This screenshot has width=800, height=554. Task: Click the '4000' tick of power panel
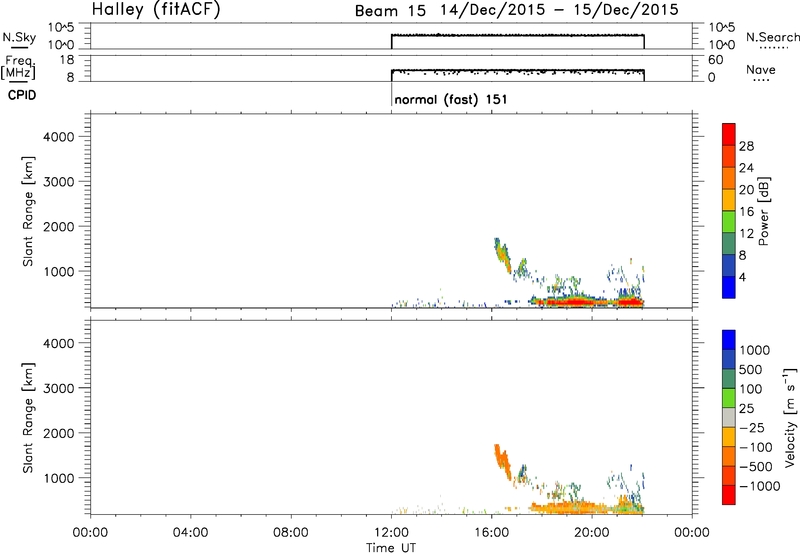59,137
